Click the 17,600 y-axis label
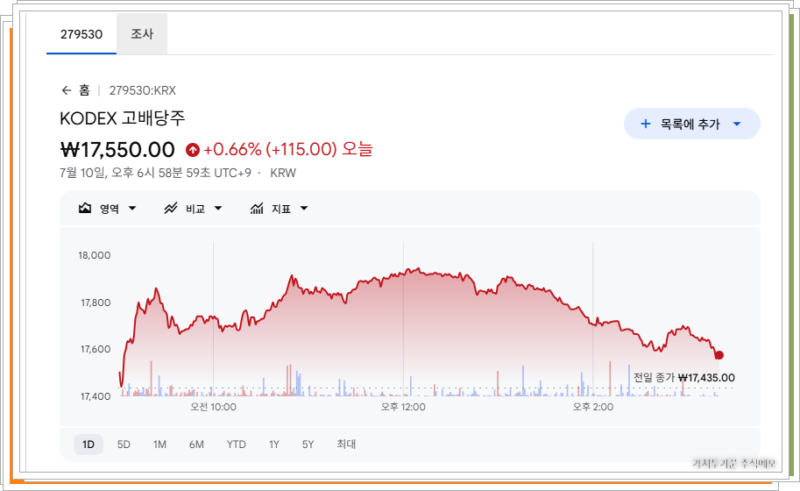The image size is (800, 491). 95,349
